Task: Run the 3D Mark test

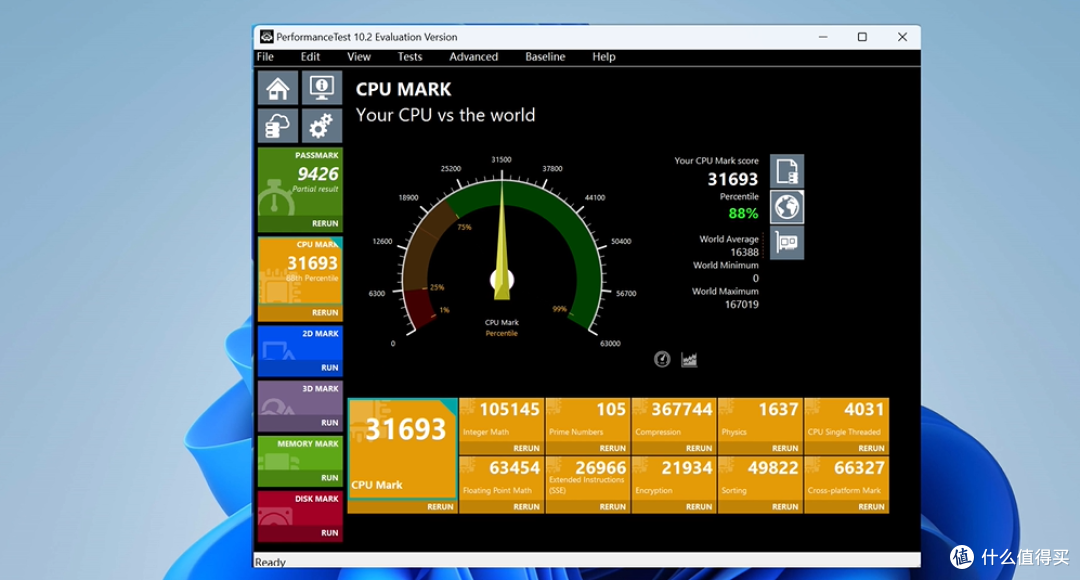Action: click(x=329, y=422)
